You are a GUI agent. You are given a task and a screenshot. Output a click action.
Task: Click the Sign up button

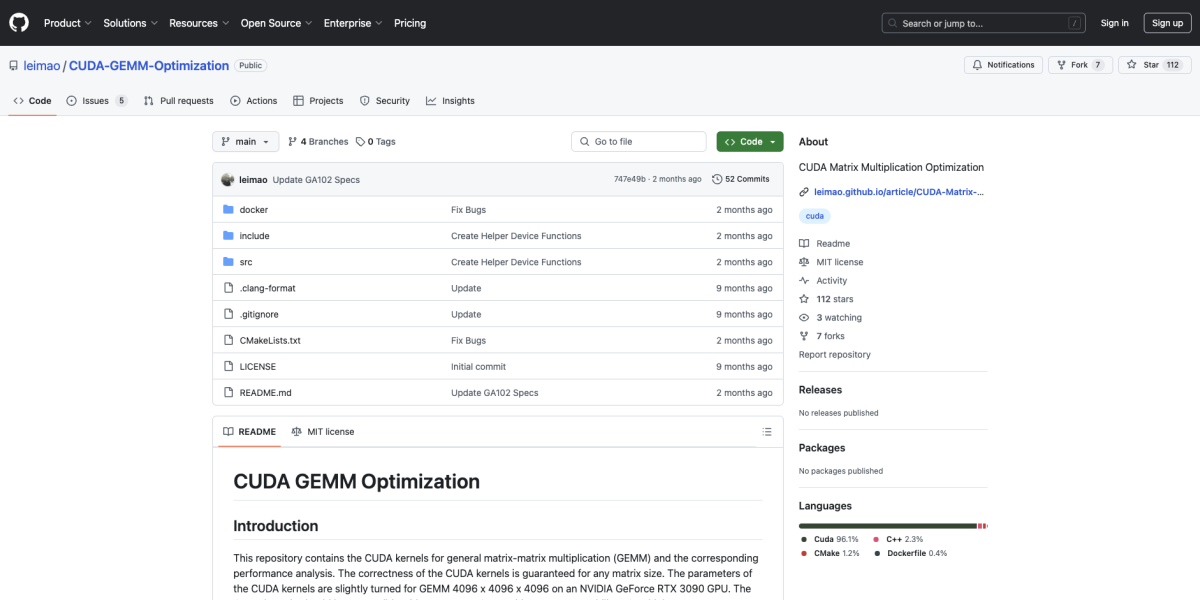tap(1167, 23)
